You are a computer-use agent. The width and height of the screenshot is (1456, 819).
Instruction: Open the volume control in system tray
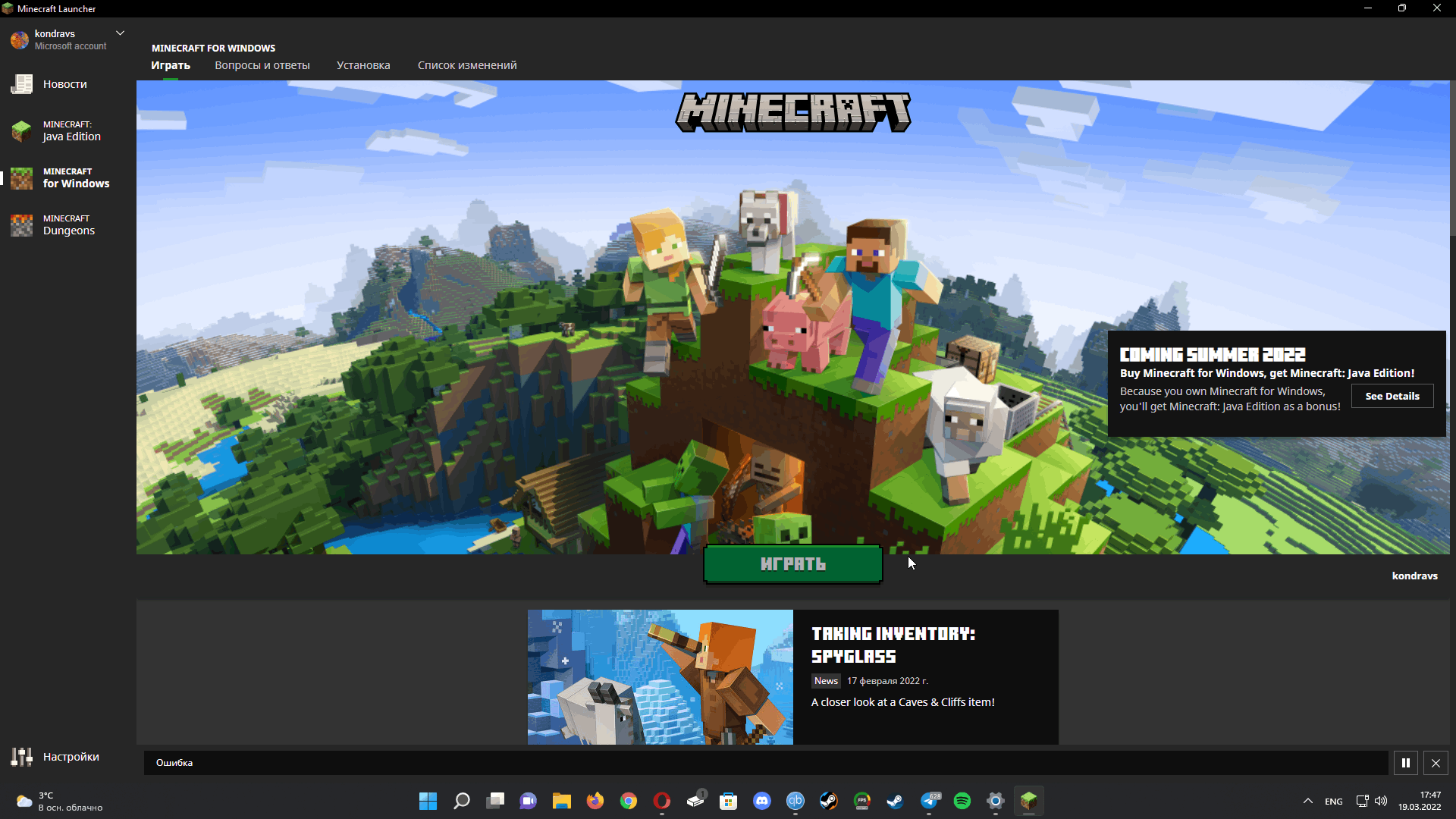[x=1381, y=801]
